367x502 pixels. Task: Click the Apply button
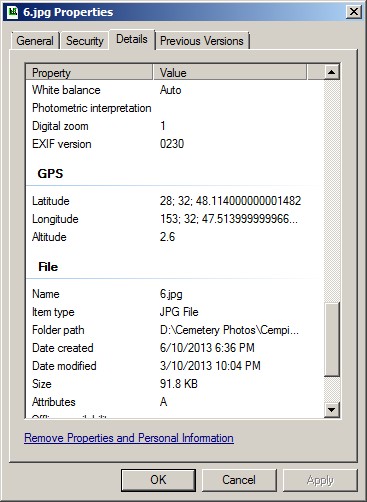tap(320, 480)
